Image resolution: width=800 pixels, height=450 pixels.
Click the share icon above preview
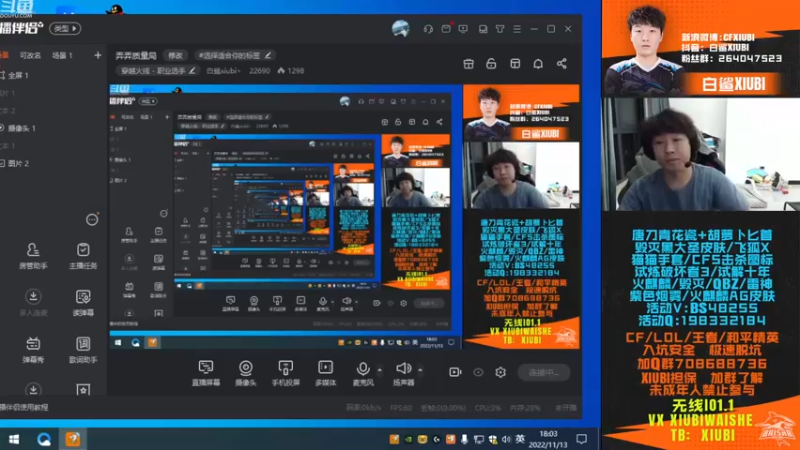click(x=562, y=64)
